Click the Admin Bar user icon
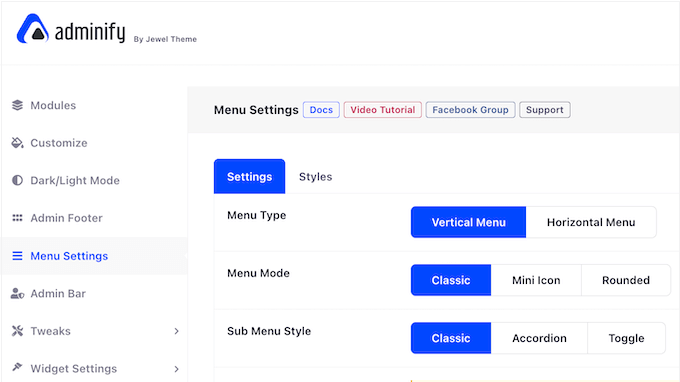 (x=17, y=294)
